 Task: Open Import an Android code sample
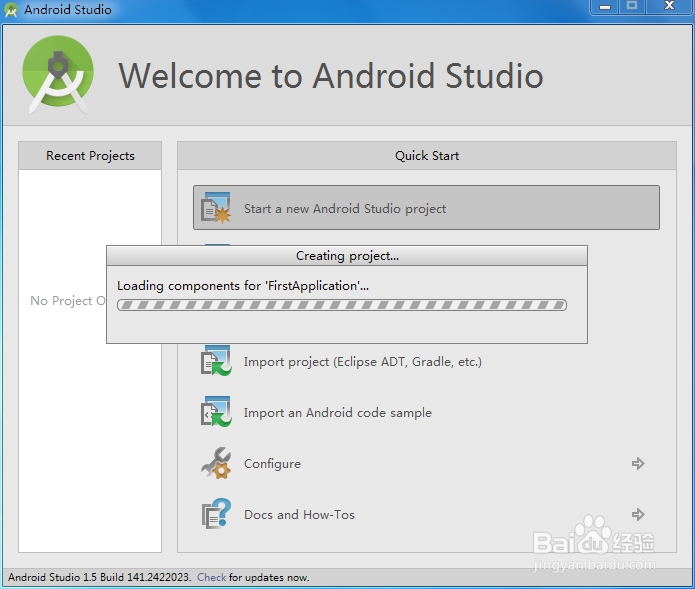338,413
